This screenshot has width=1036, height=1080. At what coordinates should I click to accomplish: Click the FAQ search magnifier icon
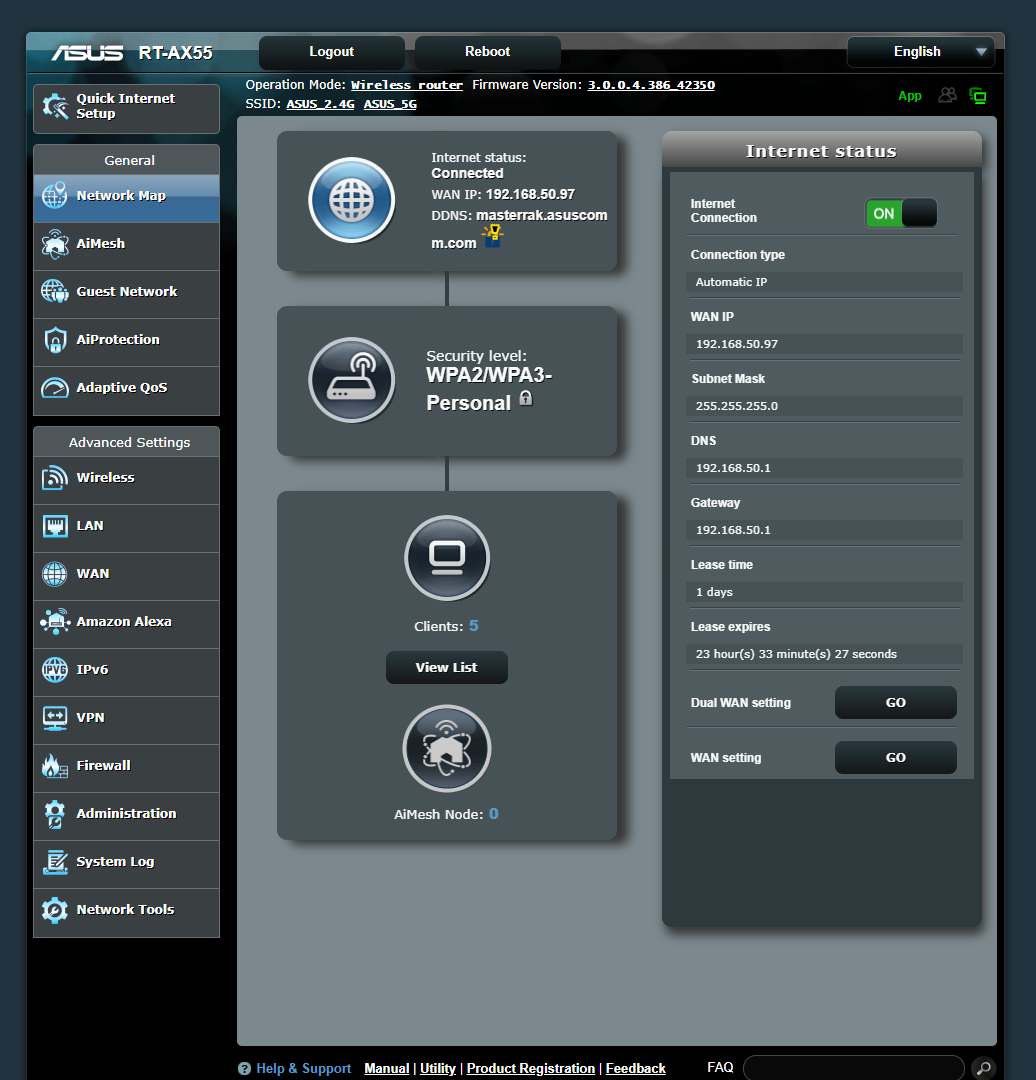pyautogui.click(x=983, y=1068)
